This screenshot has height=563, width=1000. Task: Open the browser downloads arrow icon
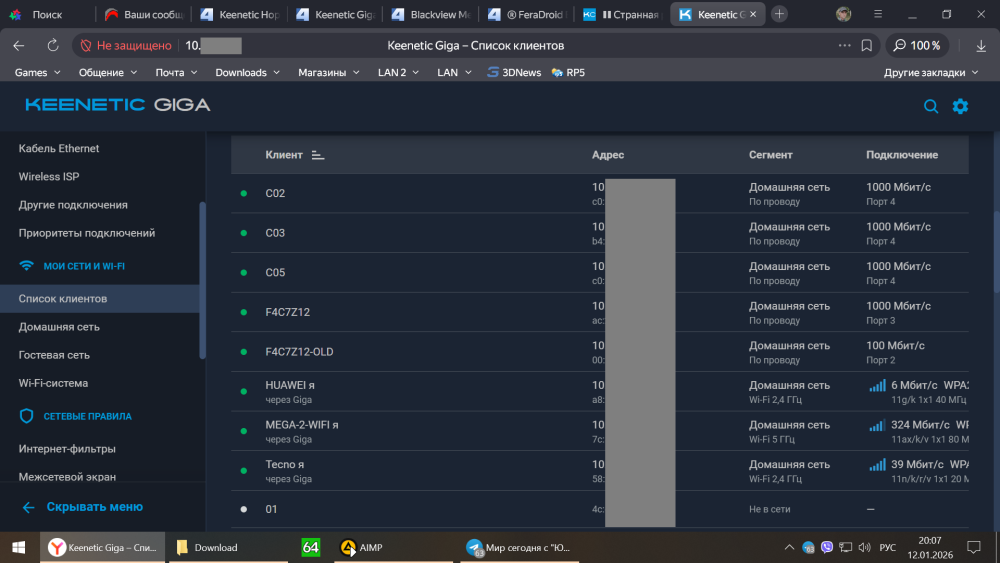pos(964,46)
